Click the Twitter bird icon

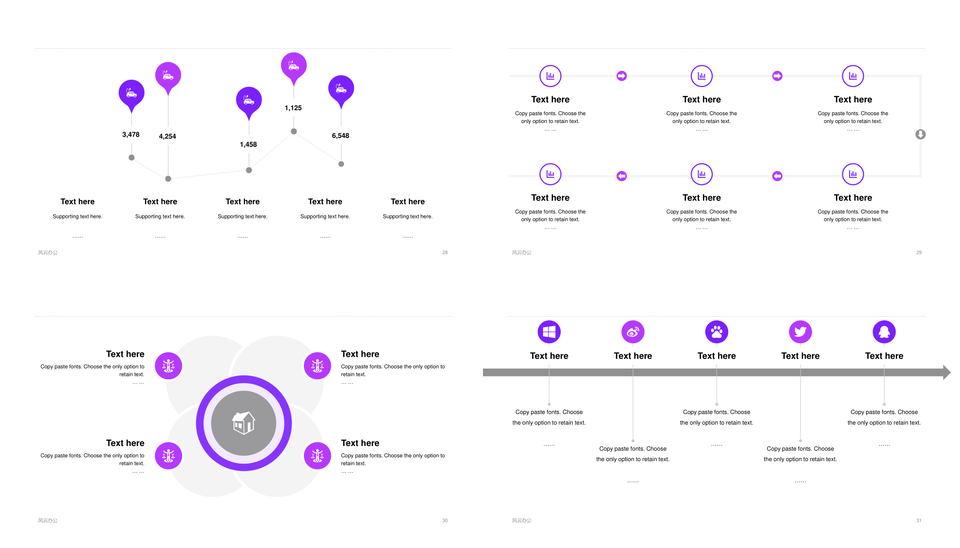click(800, 332)
